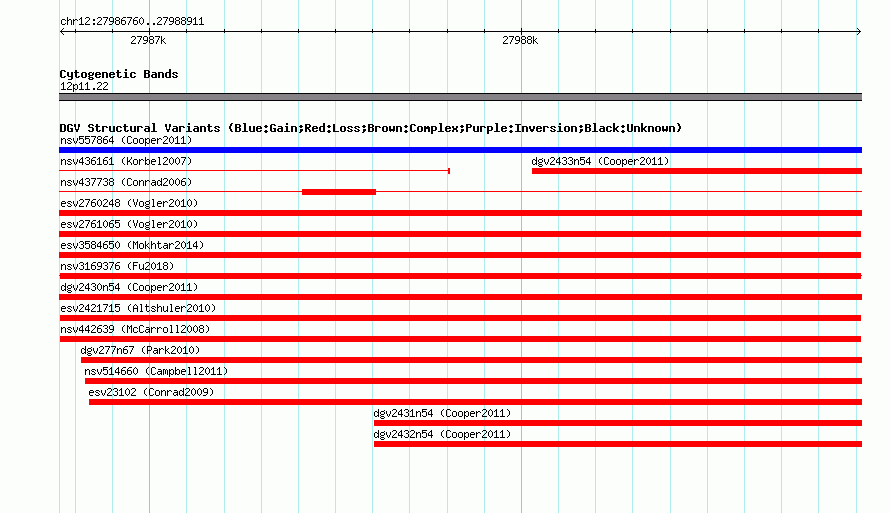Click the nsv557864 (Cooper2011) variant label
This screenshot has height=513, width=890.
[x=126, y=140]
